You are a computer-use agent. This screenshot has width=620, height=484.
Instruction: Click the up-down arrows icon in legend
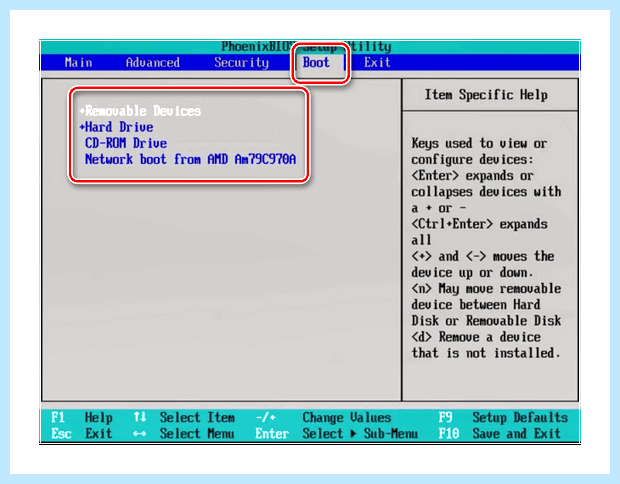140,417
